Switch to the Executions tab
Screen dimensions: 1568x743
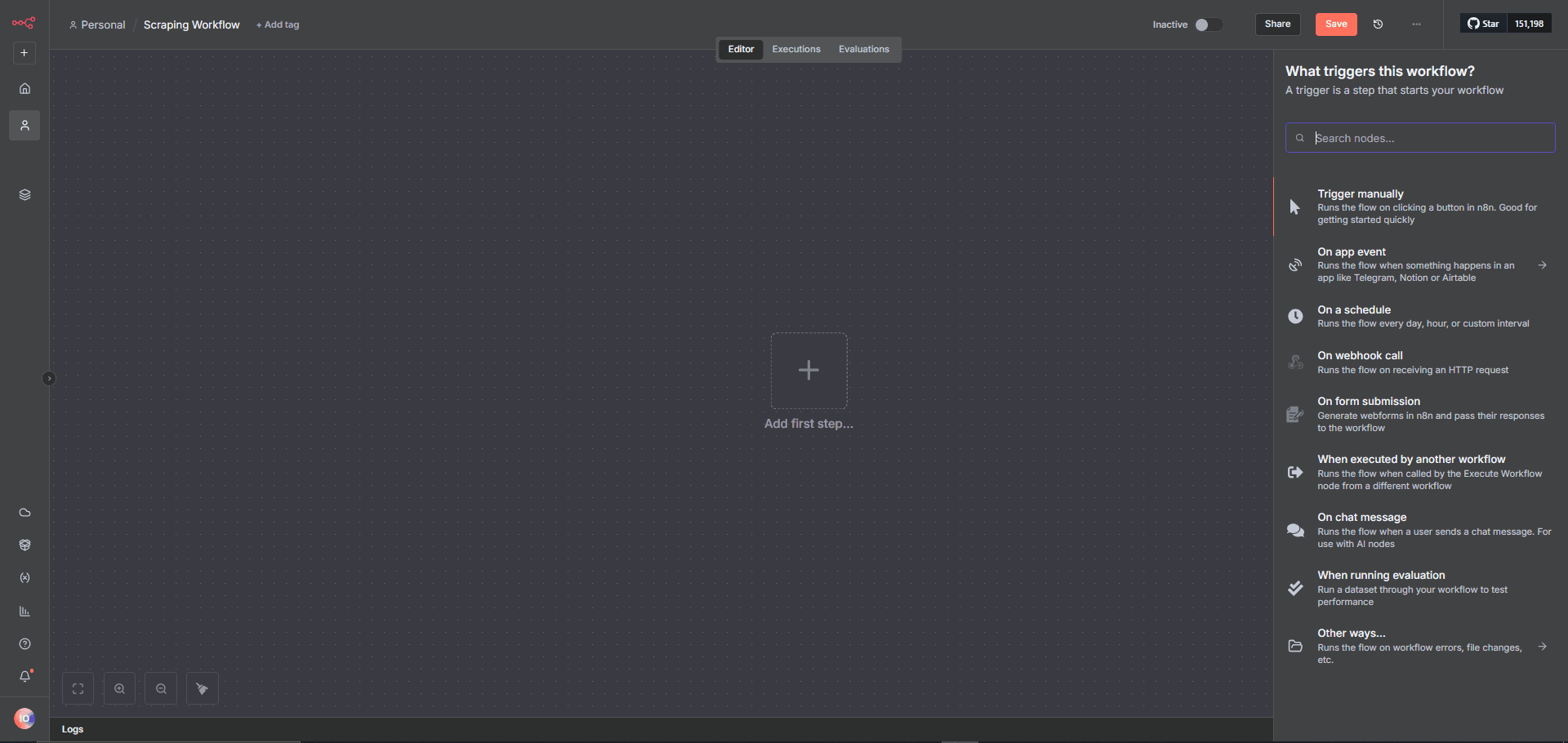point(796,50)
